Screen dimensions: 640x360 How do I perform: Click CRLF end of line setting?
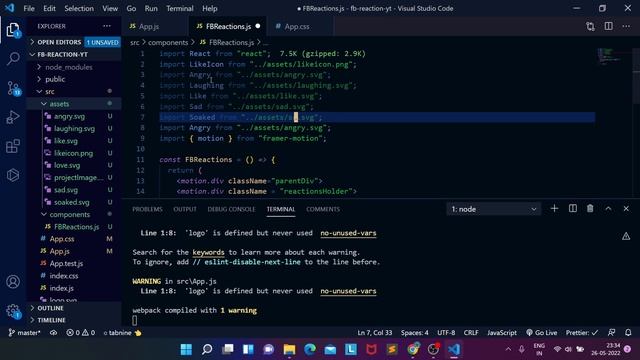click(x=471, y=333)
